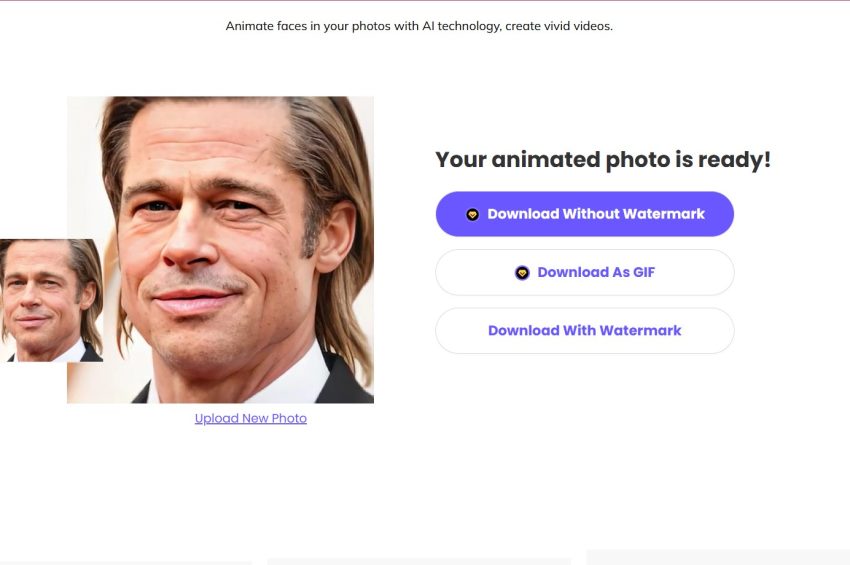Viewport: 850px width, 565px height.
Task: Click the 'Download Without Watermark' text label
Action: pyautogui.click(x=596, y=214)
